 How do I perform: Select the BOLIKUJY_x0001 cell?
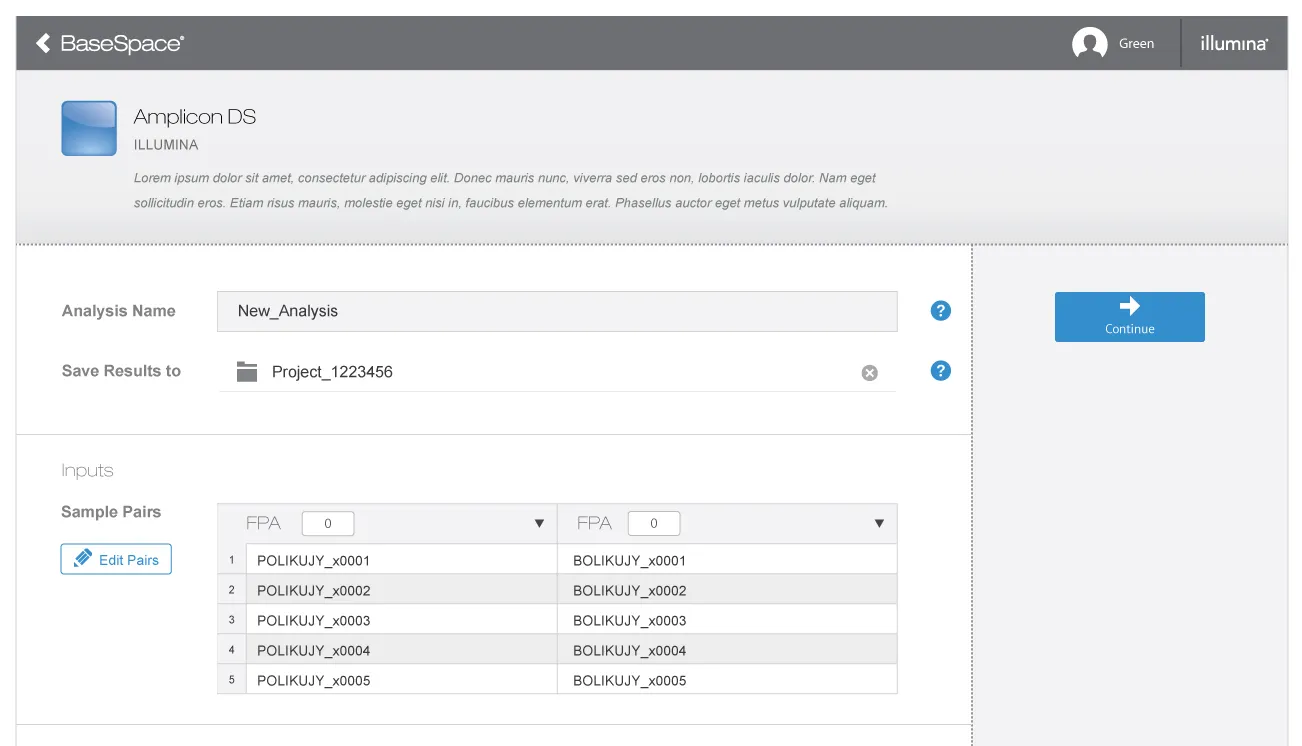coord(727,560)
